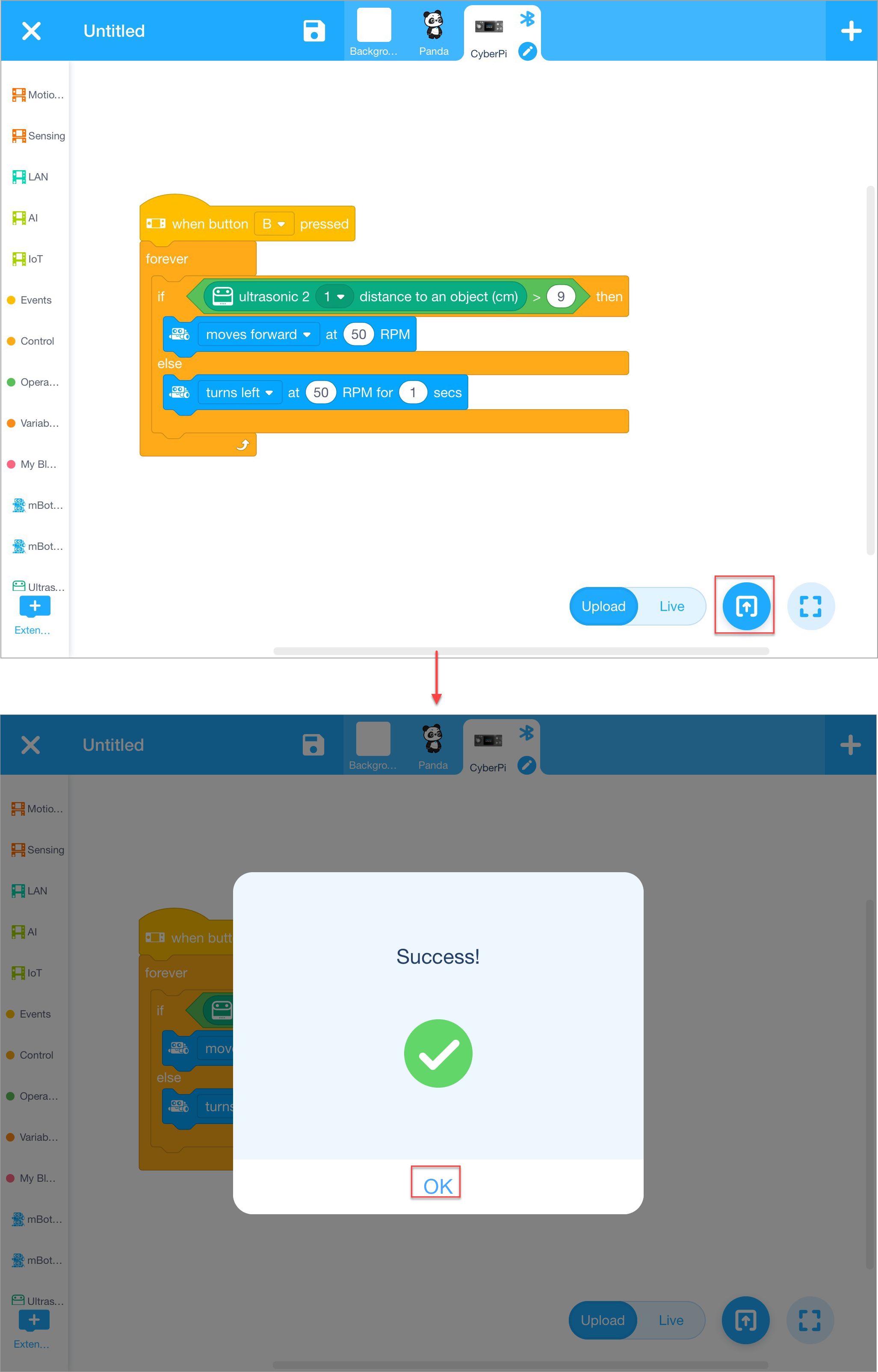The width and height of the screenshot is (878, 1372).
Task: Toggle the Live mode execution option
Action: (x=671, y=606)
